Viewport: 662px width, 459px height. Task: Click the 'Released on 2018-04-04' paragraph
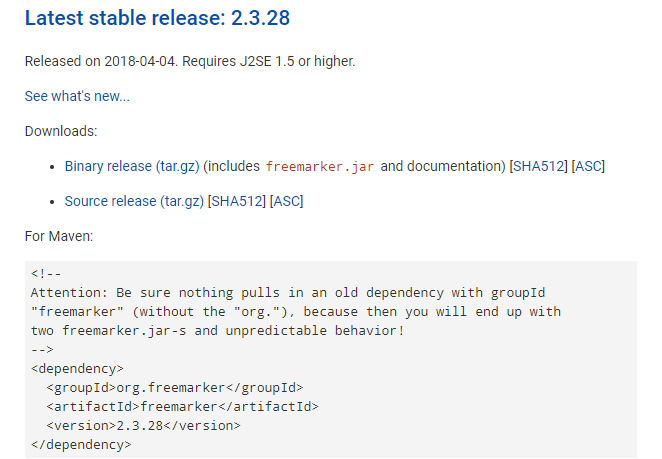(x=190, y=62)
